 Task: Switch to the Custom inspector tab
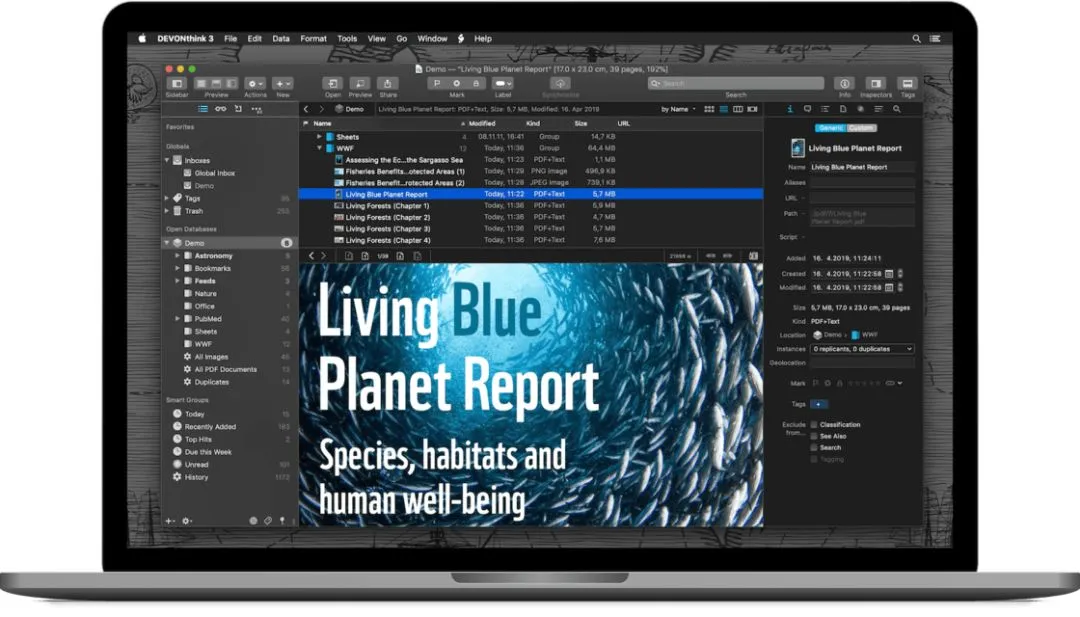(x=861, y=128)
